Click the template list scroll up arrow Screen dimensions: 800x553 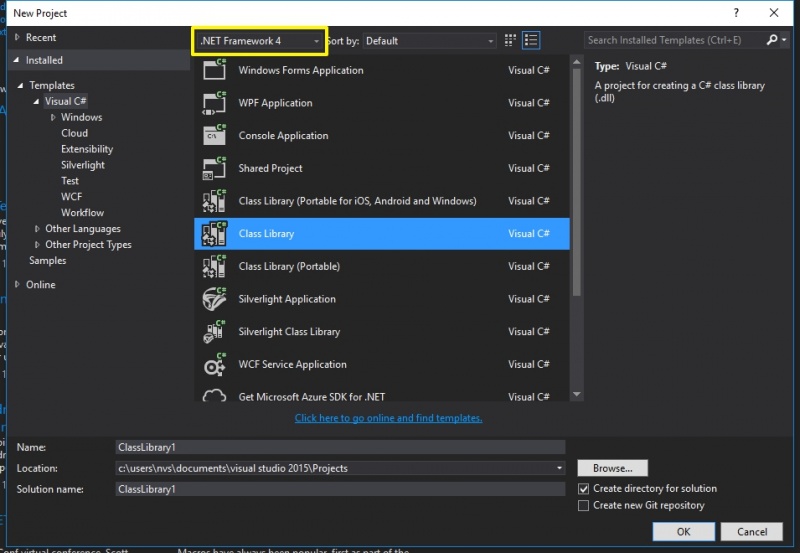coord(577,62)
